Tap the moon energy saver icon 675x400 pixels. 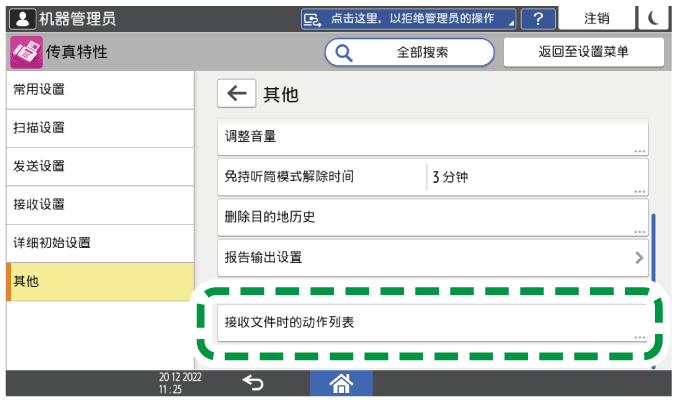pyautogui.click(x=653, y=19)
